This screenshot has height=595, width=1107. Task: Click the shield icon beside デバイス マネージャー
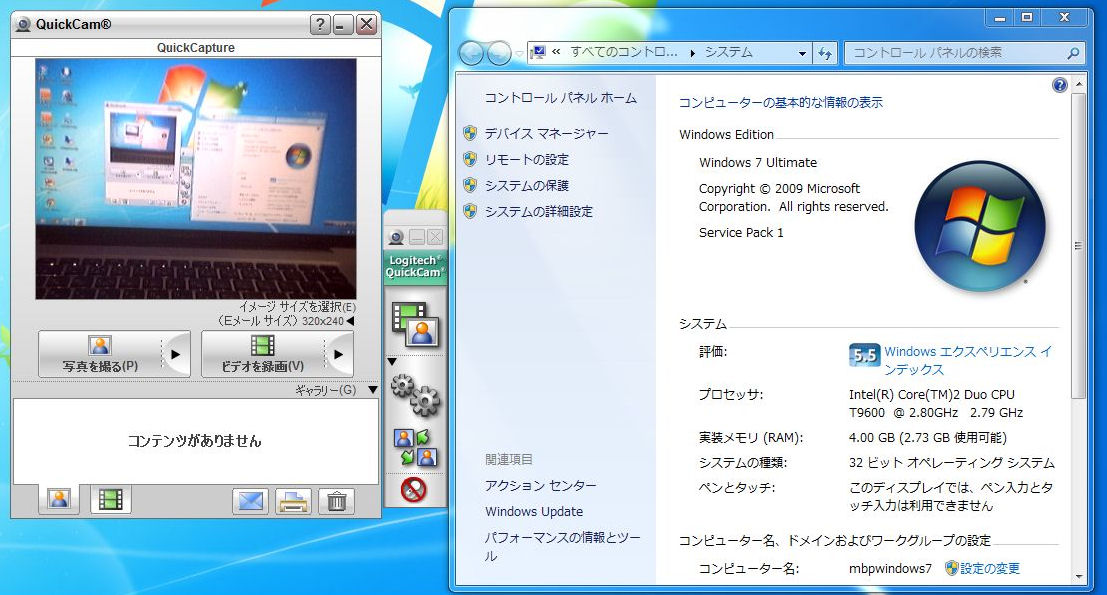tap(470, 133)
